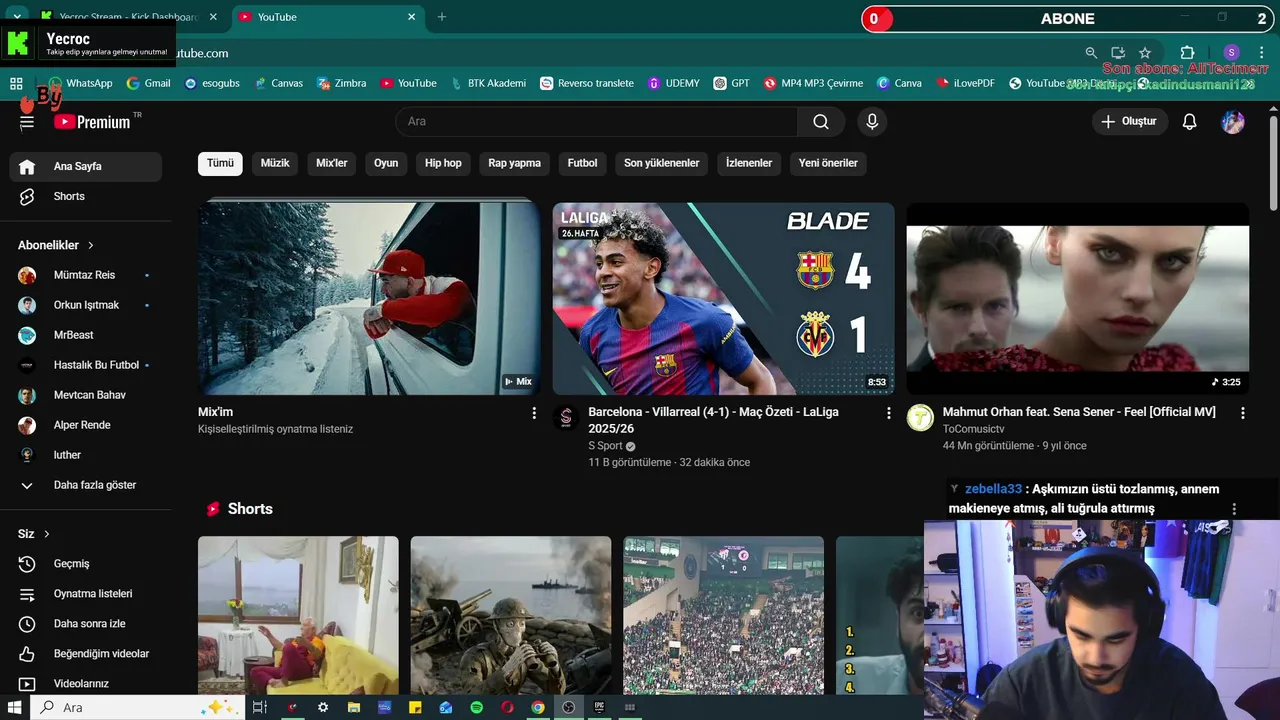Click the YouTube Premium logo

[x=93, y=121]
